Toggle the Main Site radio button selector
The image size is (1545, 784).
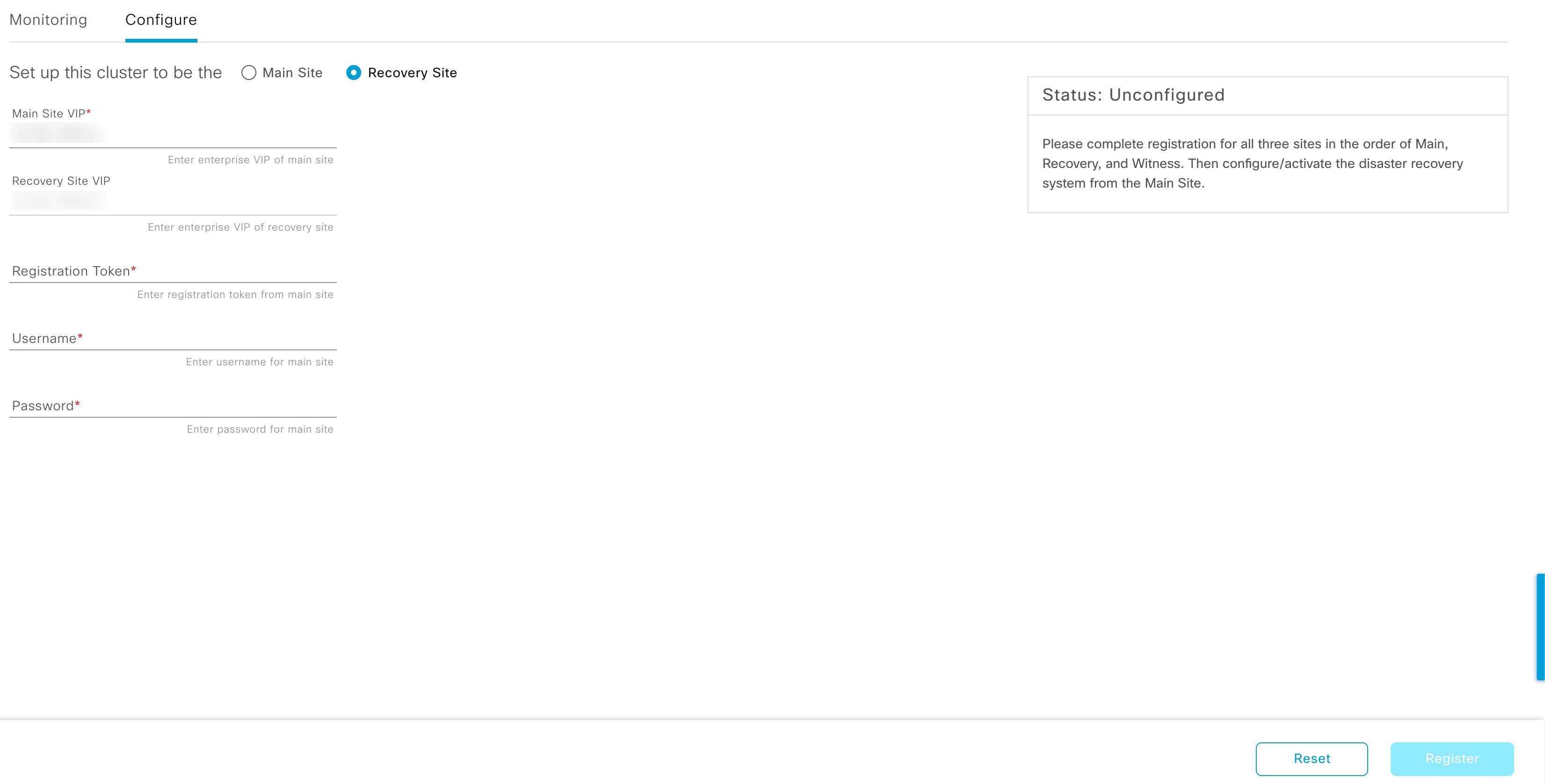coord(248,72)
